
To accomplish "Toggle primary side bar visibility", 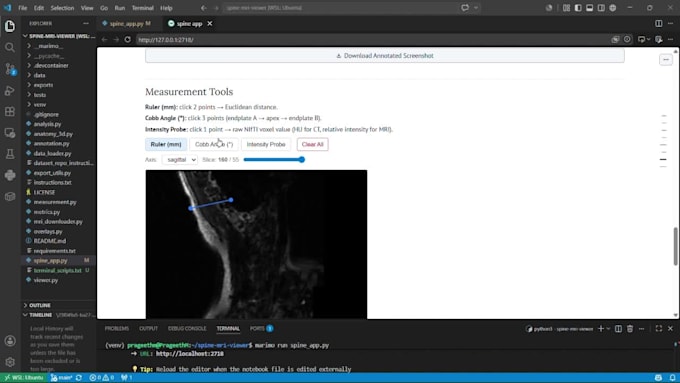I will coord(578,8).
